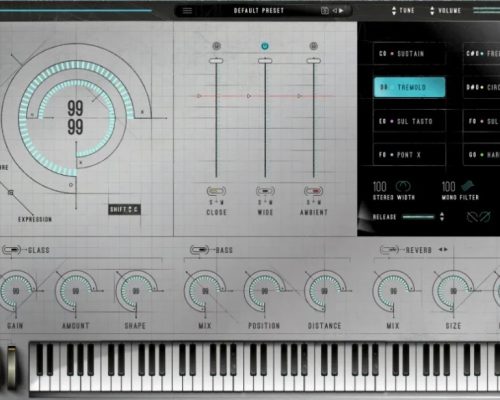Image resolution: width=500 pixels, height=400 pixels.
Task: Click the Bass Distance knob
Action: tap(324, 291)
